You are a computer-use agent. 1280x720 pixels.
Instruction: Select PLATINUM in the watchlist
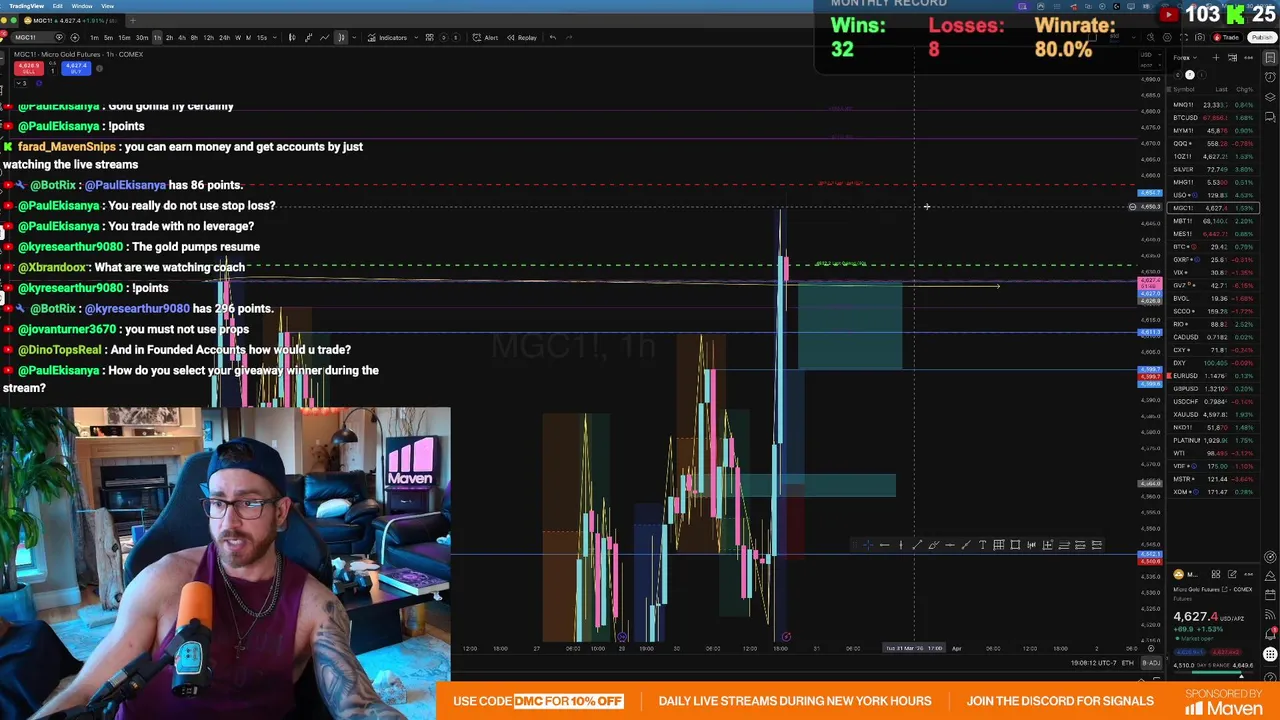(x=1213, y=440)
